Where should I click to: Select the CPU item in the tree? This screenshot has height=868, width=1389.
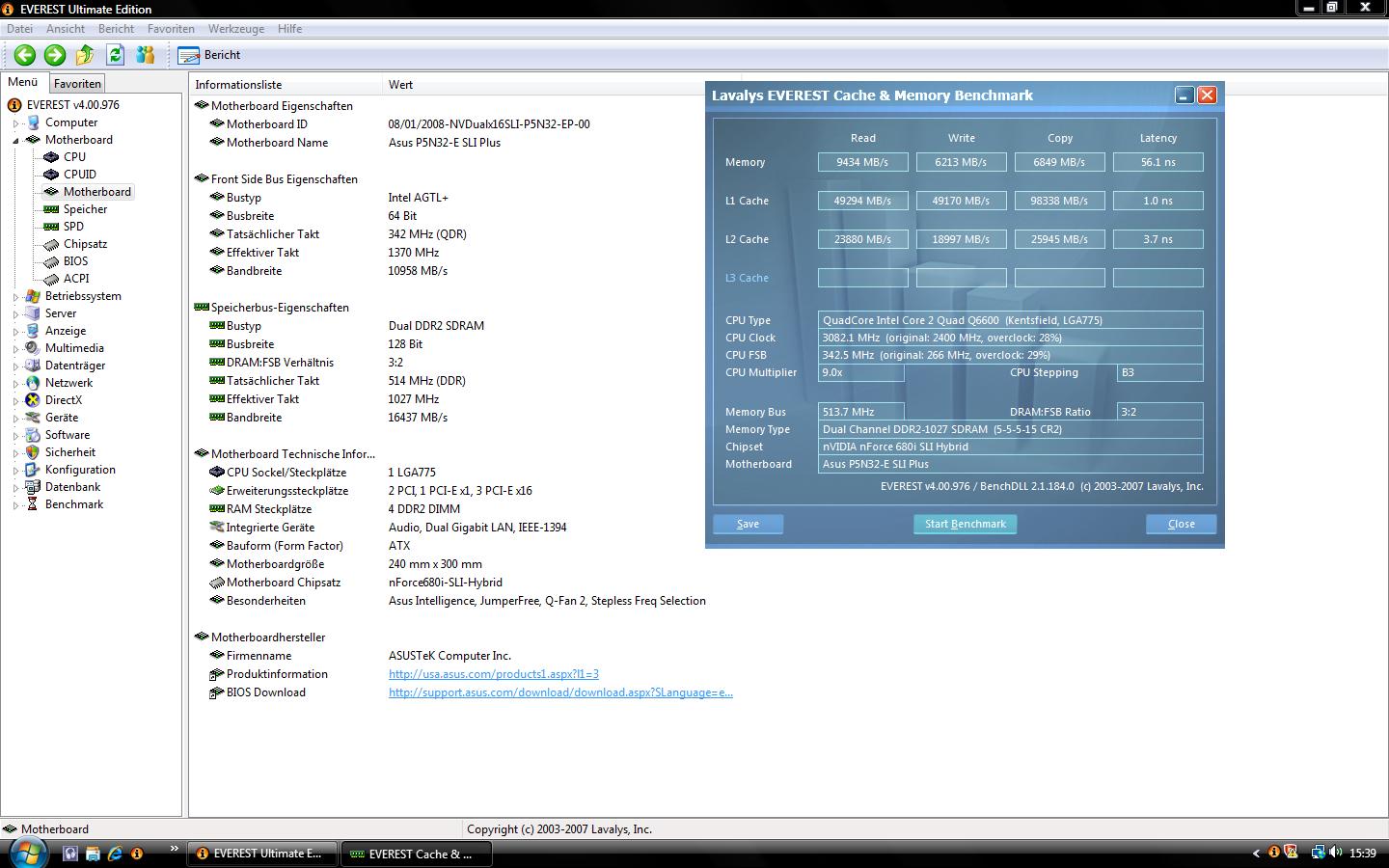(x=74, y=157)
